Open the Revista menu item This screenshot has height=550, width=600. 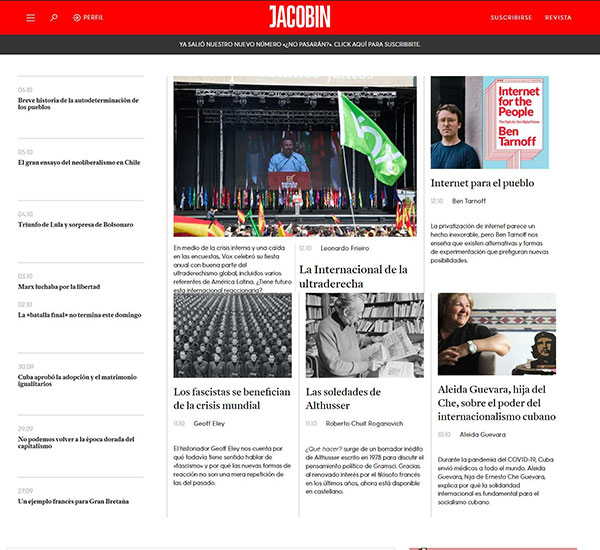tap(558, 18)
